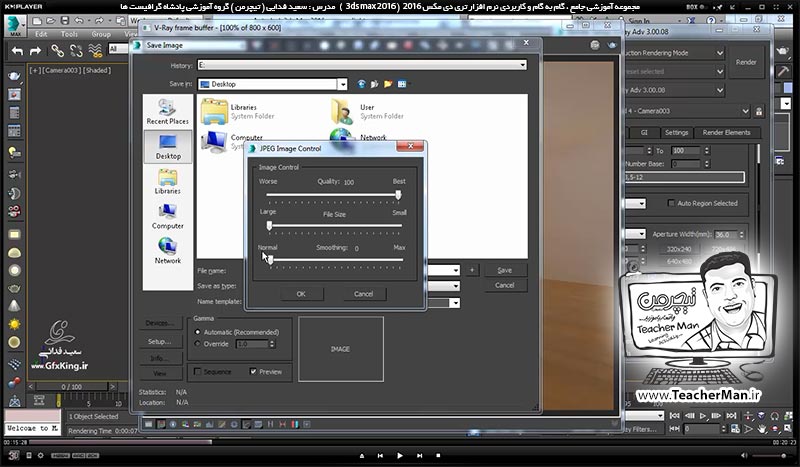Click the Render button in Render Setup
This screenshot has height=467, width=800.
tap(746, 62)
